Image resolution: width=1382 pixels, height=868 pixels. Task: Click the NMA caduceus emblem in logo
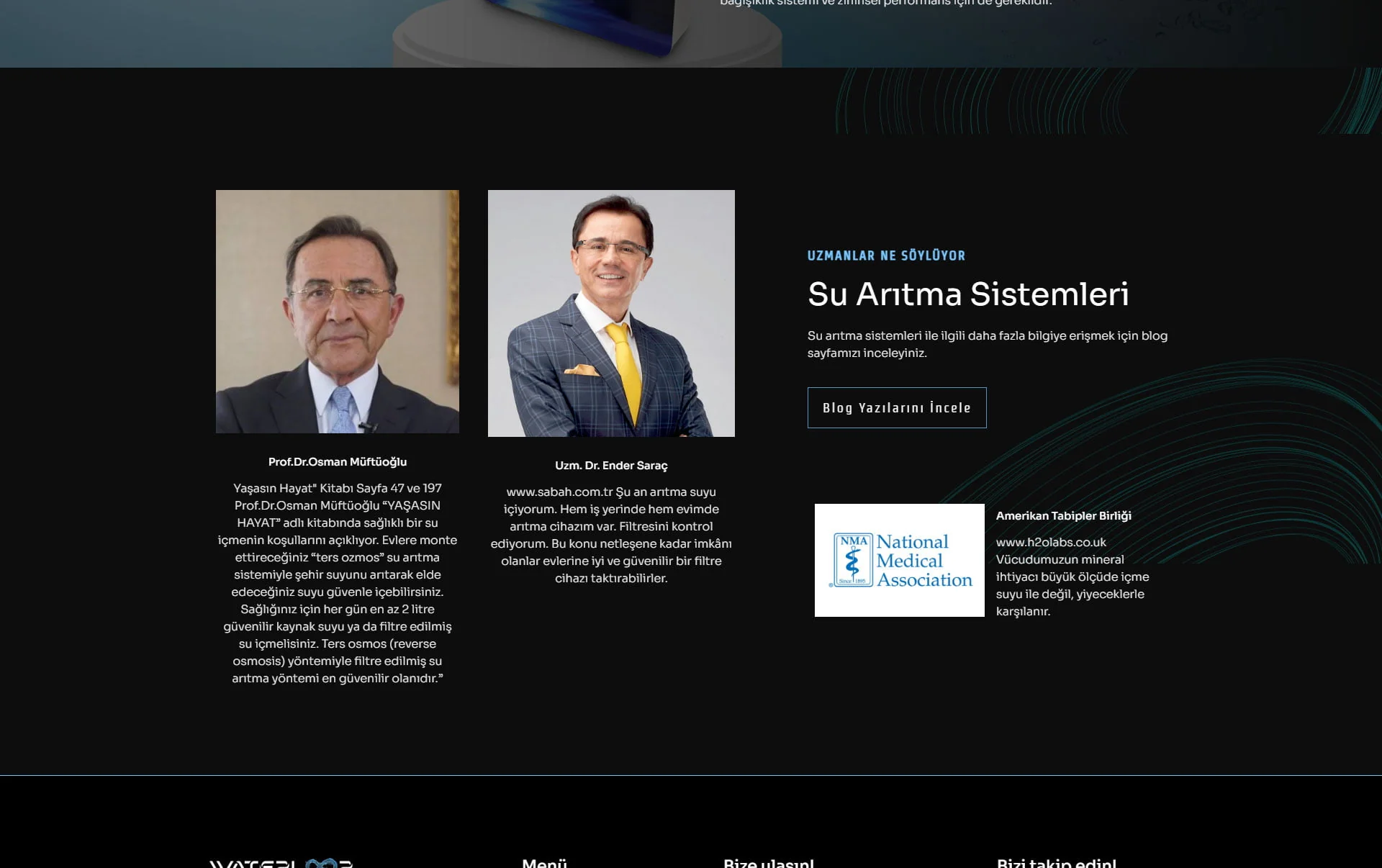[853, 560]
